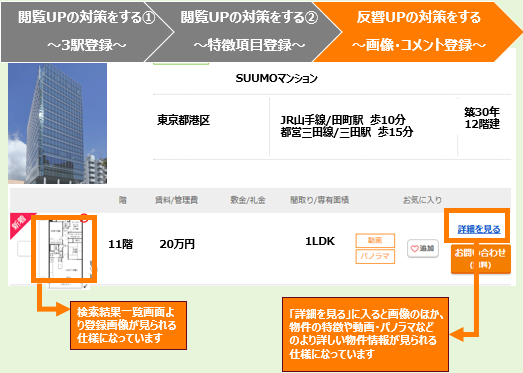Image resolution: width=523 pixels, height=373 pixels.
Task: Click the SUUMOマンション property name
Action: (x=277, y=78)
